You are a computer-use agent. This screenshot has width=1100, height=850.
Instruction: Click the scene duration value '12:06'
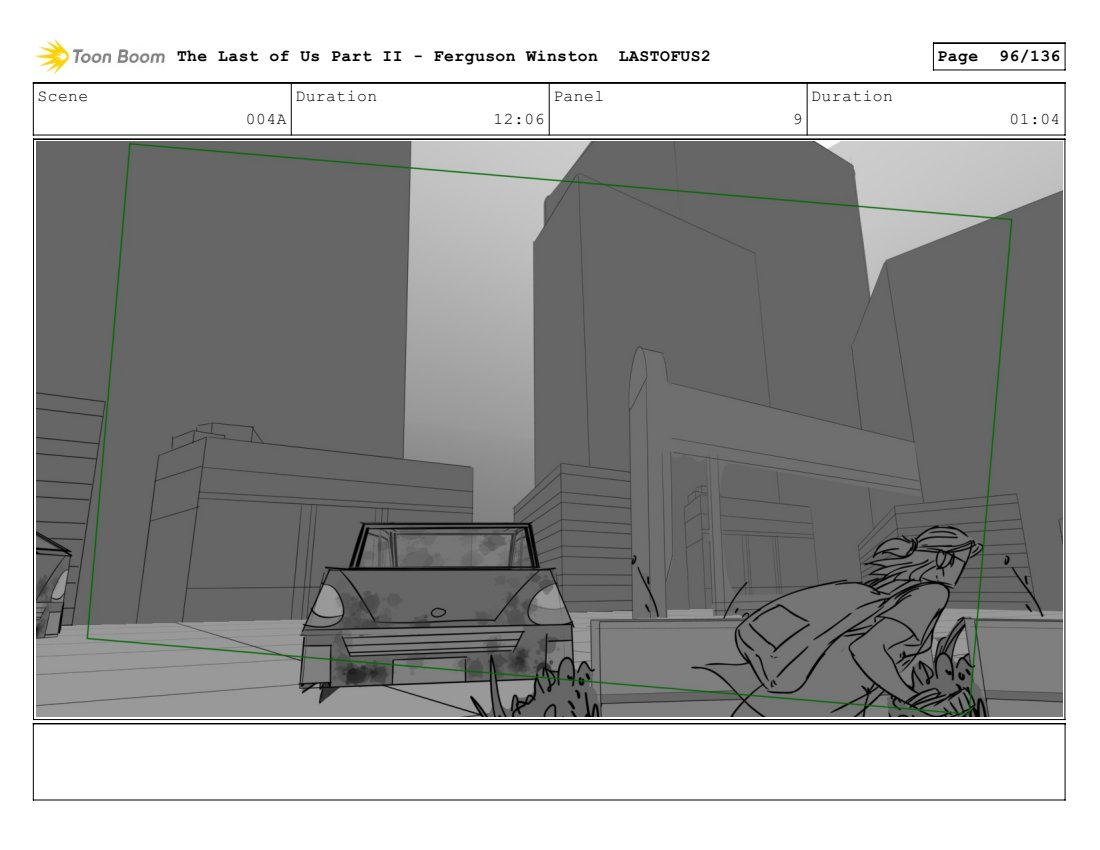518,119
